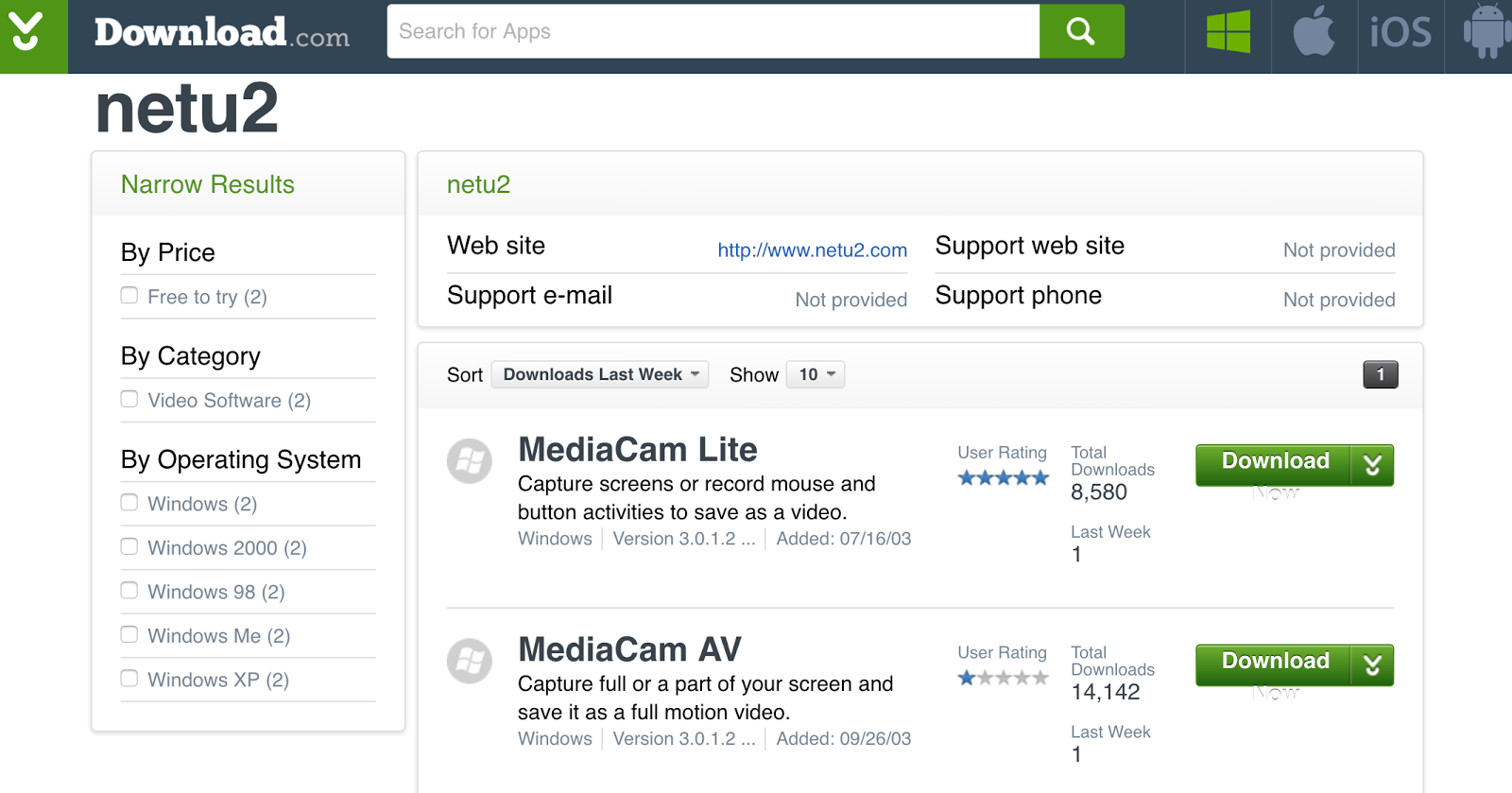Viewport: 1512px width, 793px height.
Task: Download MediaCam AV with the green button
Action: (1274, 665)
